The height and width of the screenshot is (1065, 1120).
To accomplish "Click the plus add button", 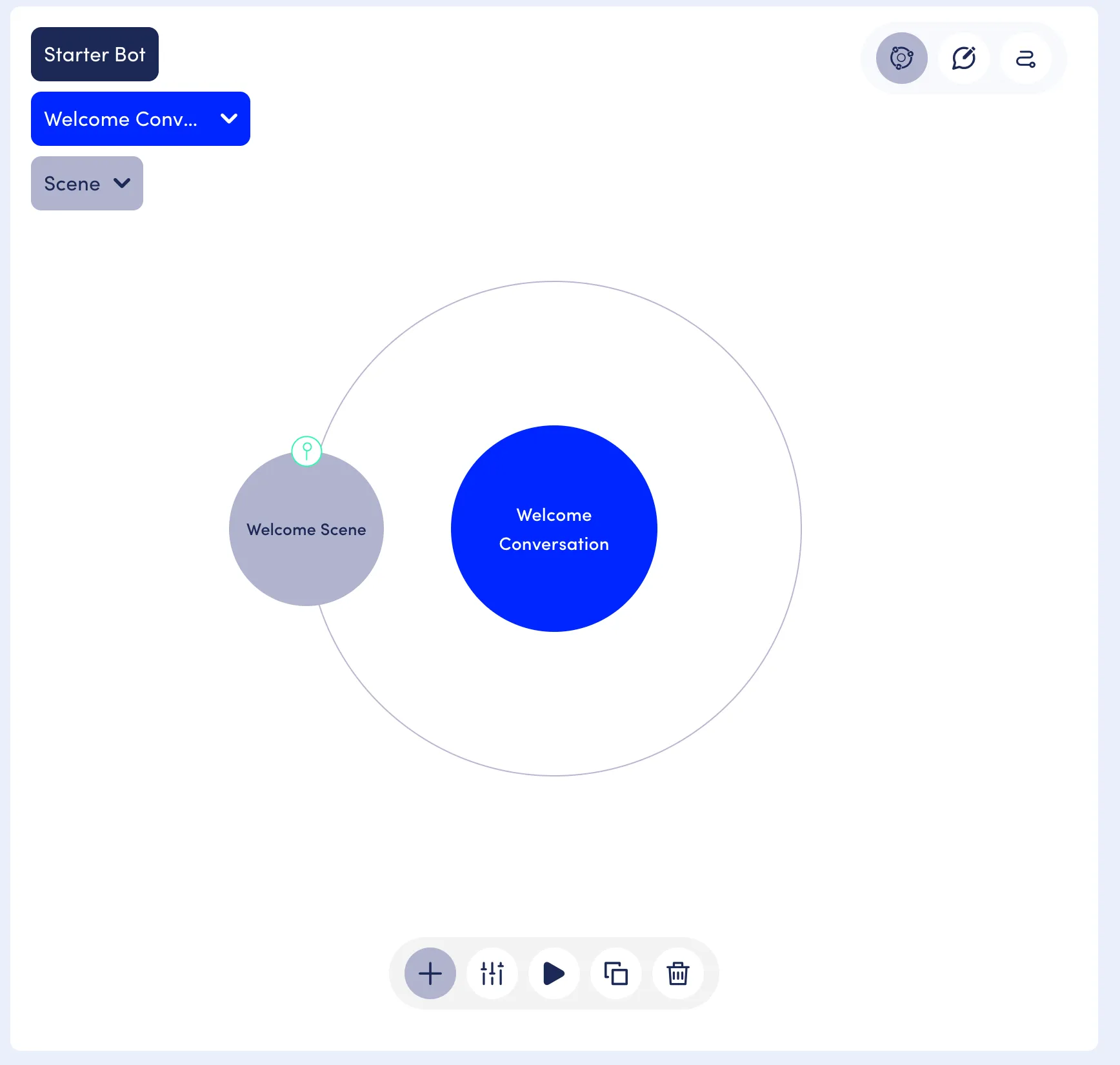I will [430, 973].
